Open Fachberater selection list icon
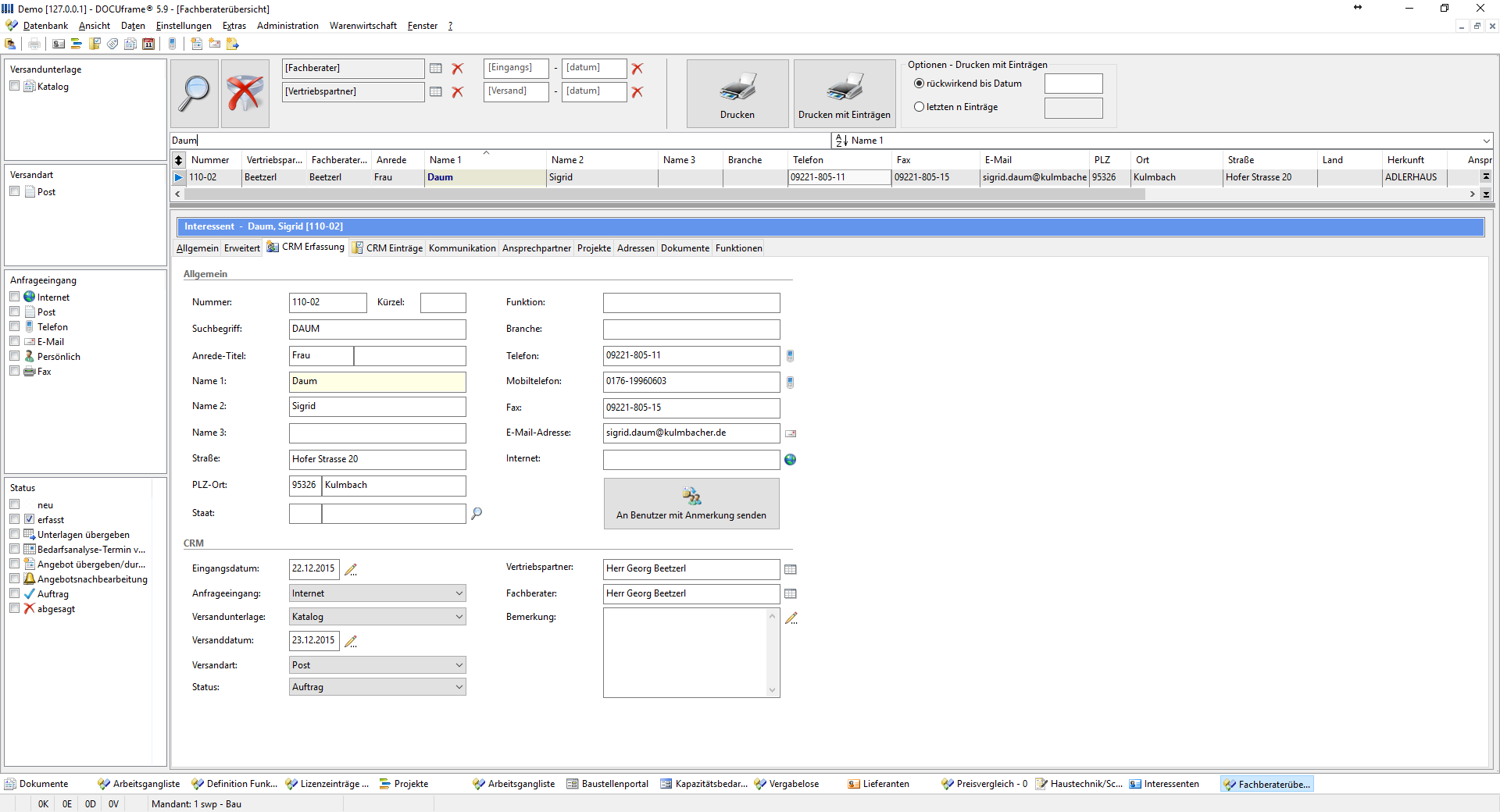Viewport: 1500px width, 812px height. (436, 69)
